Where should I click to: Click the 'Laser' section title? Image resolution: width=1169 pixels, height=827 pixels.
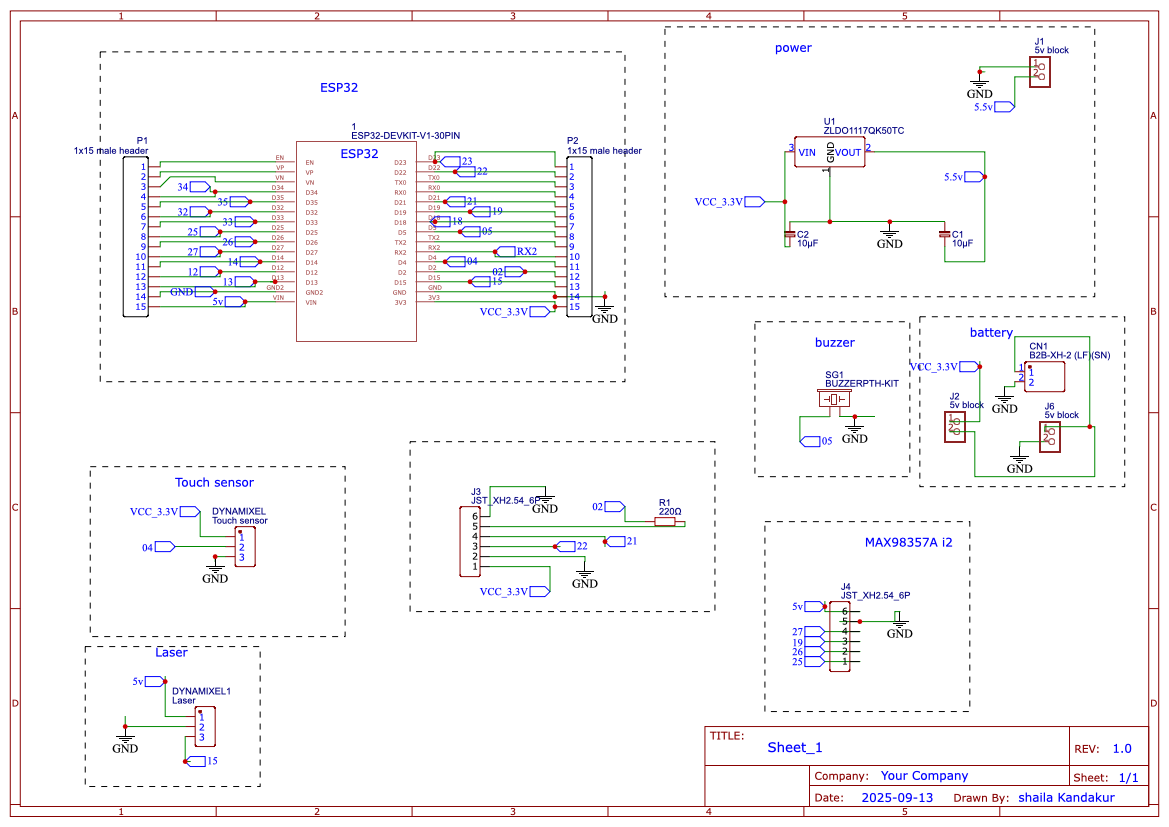(x=171, y=653)
